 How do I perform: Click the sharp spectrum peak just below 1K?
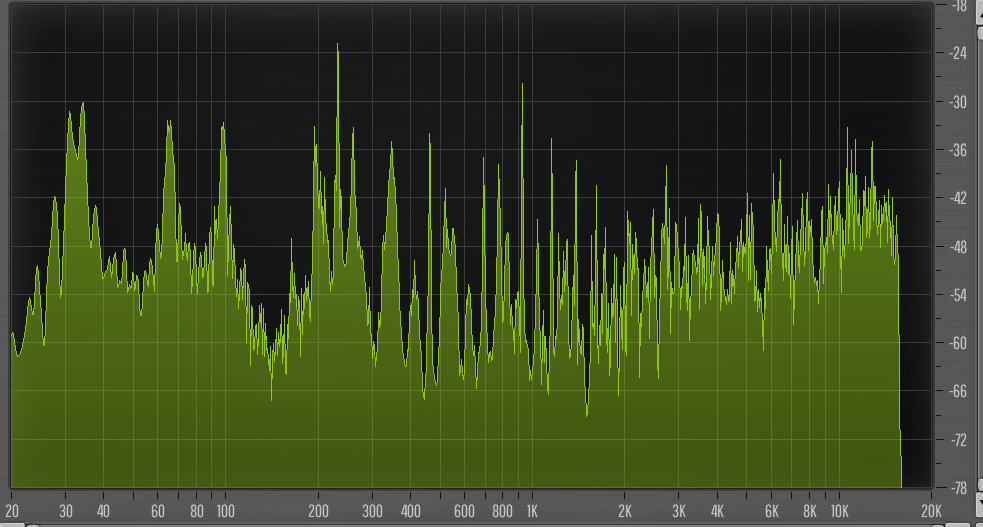pyautogui.click(x=522, y=85)
